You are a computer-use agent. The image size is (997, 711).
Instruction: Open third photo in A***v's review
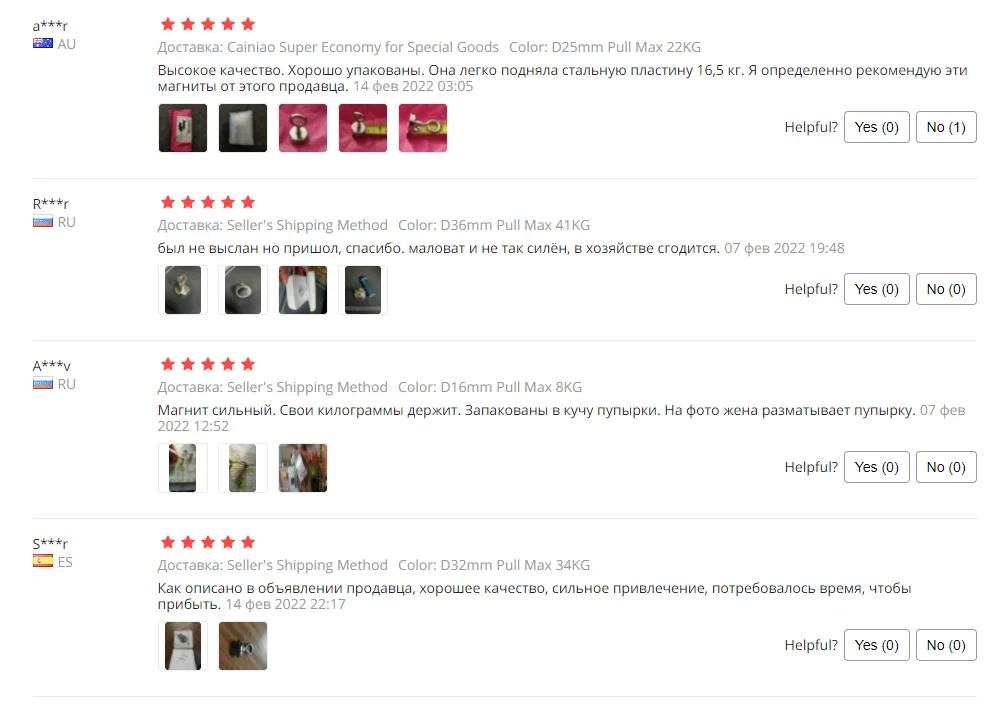point(303,468)
